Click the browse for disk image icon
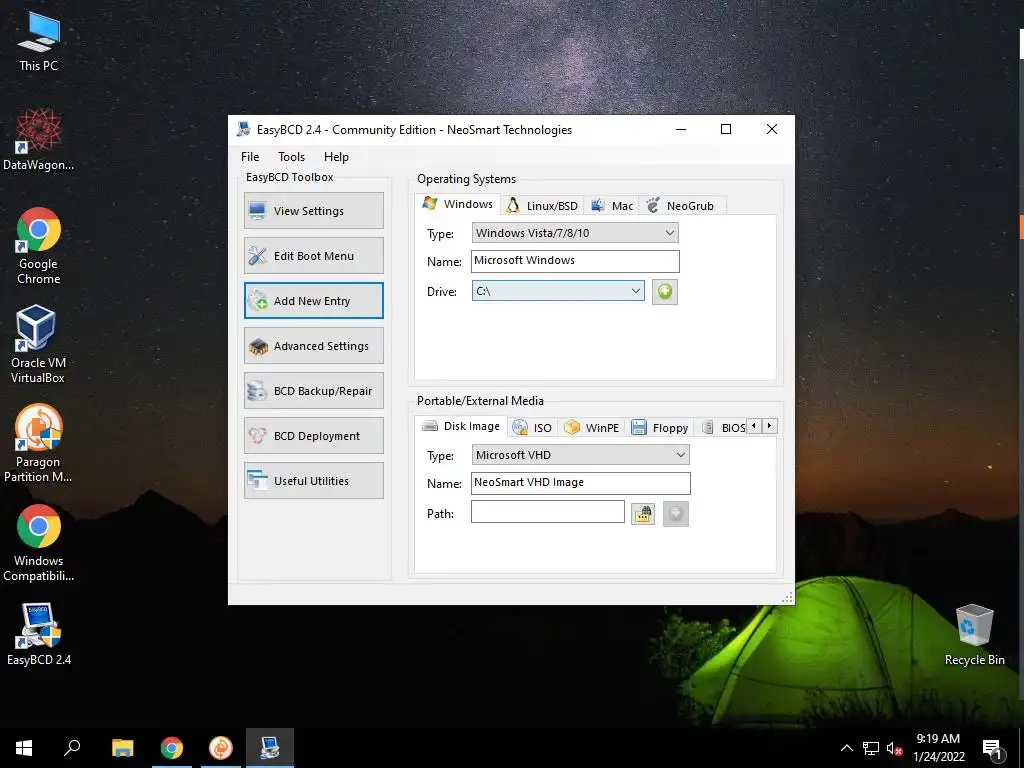This screenshot has height=768, width=1024. click(x=643, y=514)
